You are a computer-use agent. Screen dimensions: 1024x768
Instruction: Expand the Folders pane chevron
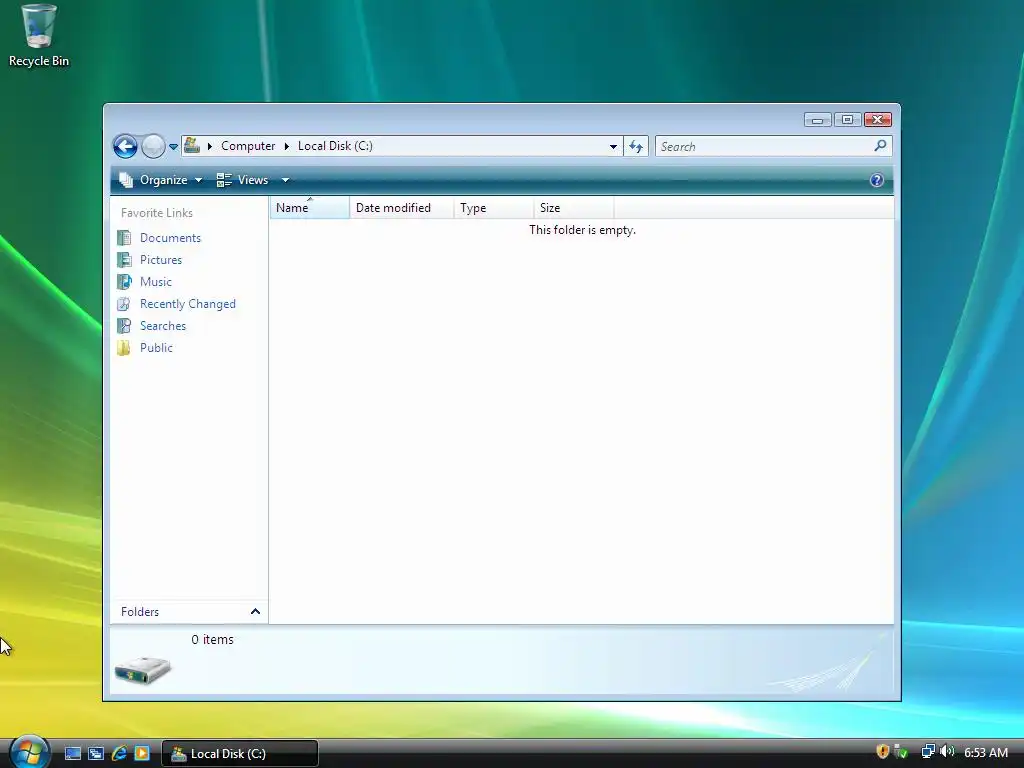pyautogui.click(x=255, y=612)
